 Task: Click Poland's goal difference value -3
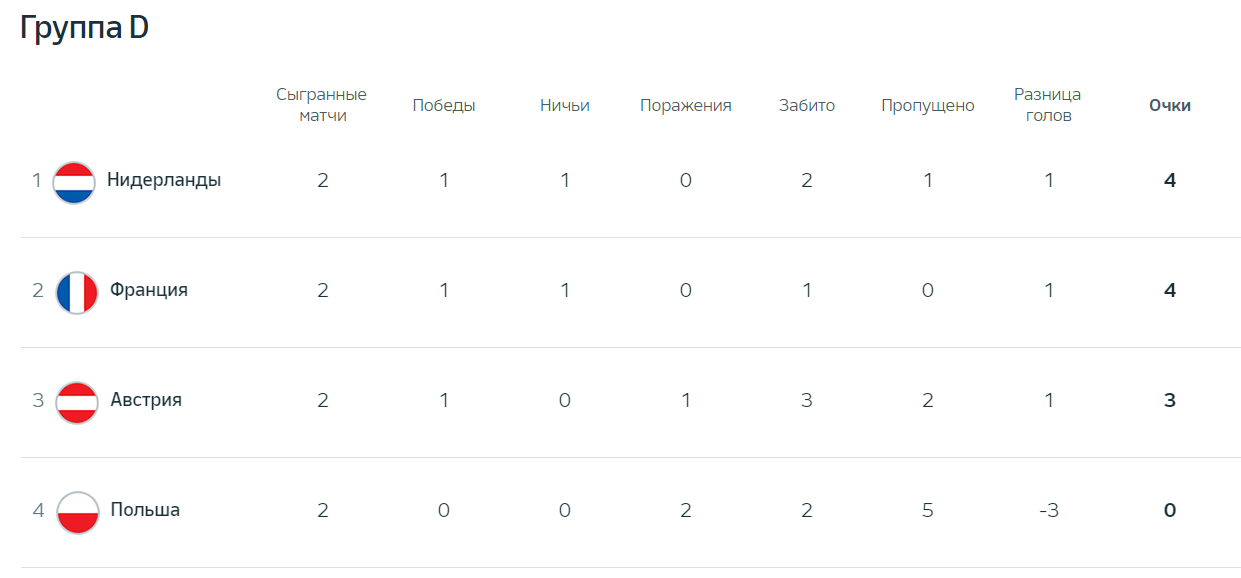[1048, 510]
